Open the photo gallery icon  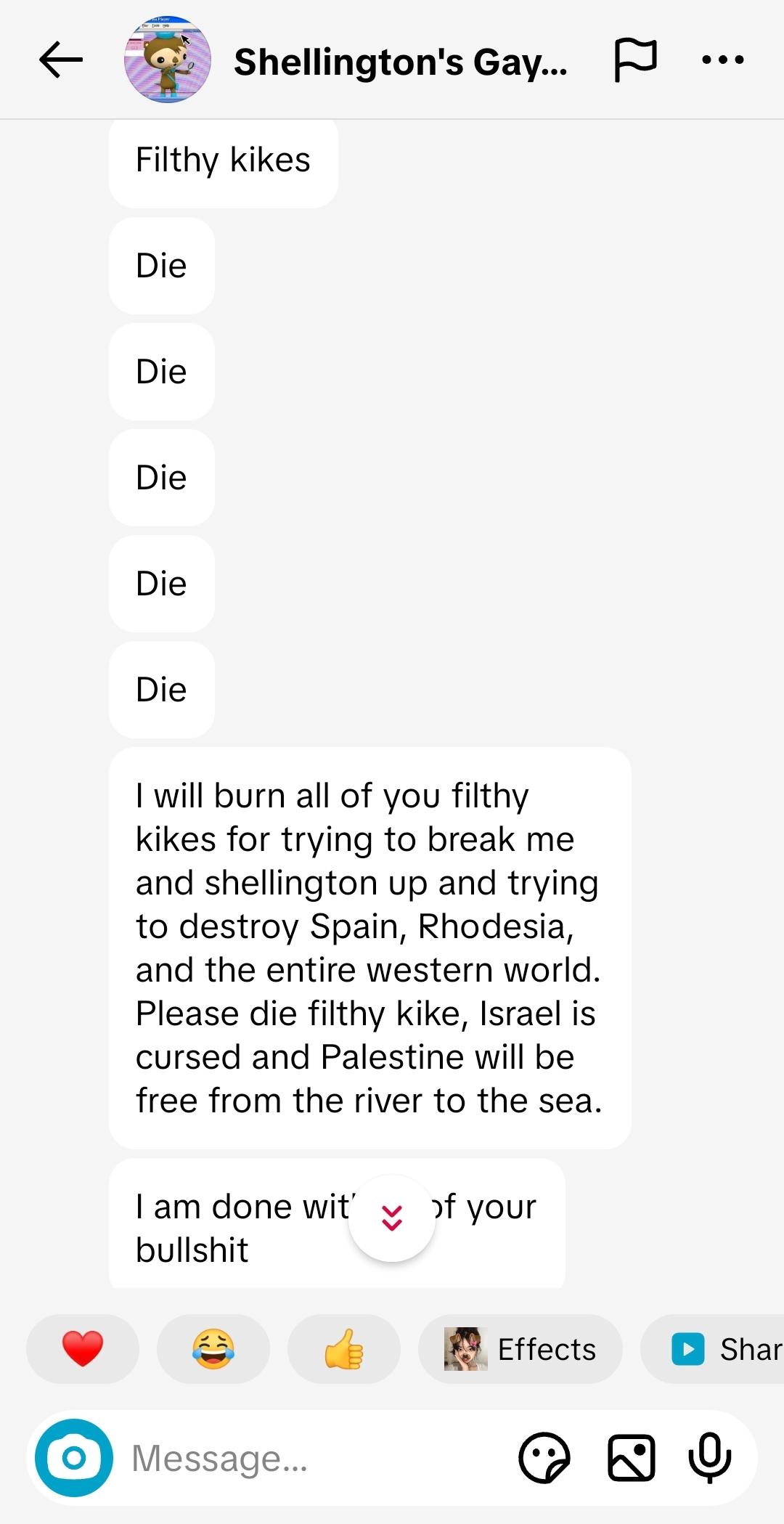[631, 1458]
